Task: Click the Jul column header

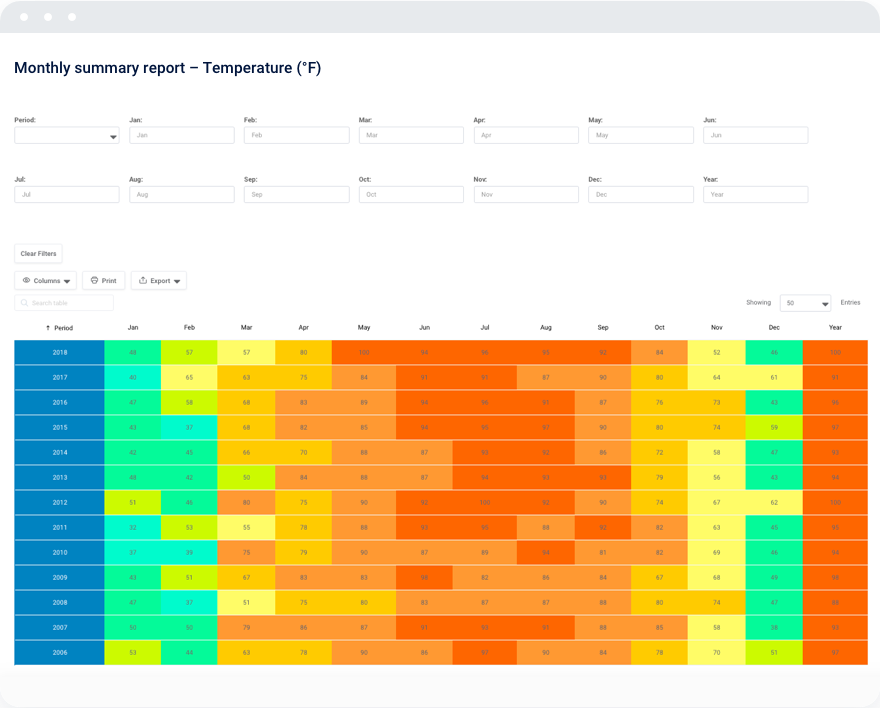Action: tap(485, 328)
